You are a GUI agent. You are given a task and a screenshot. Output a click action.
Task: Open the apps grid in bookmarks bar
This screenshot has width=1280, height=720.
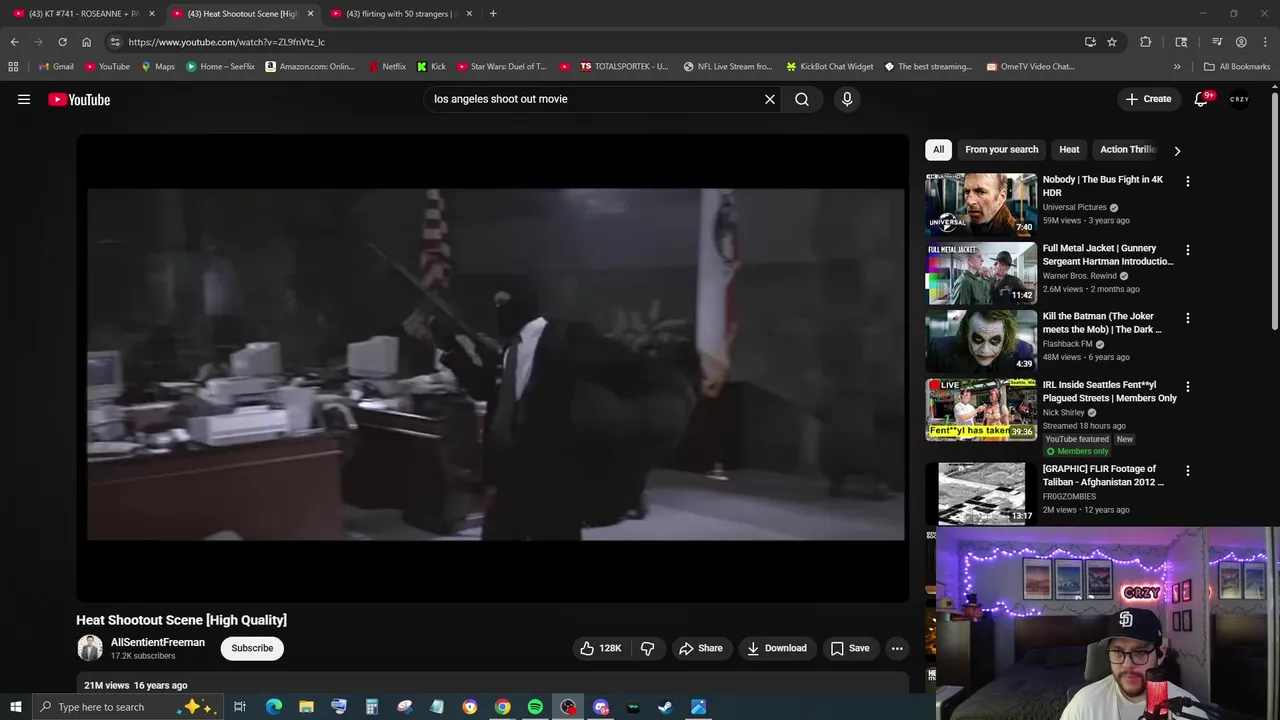pyautogui.click(x=13, y=67)
